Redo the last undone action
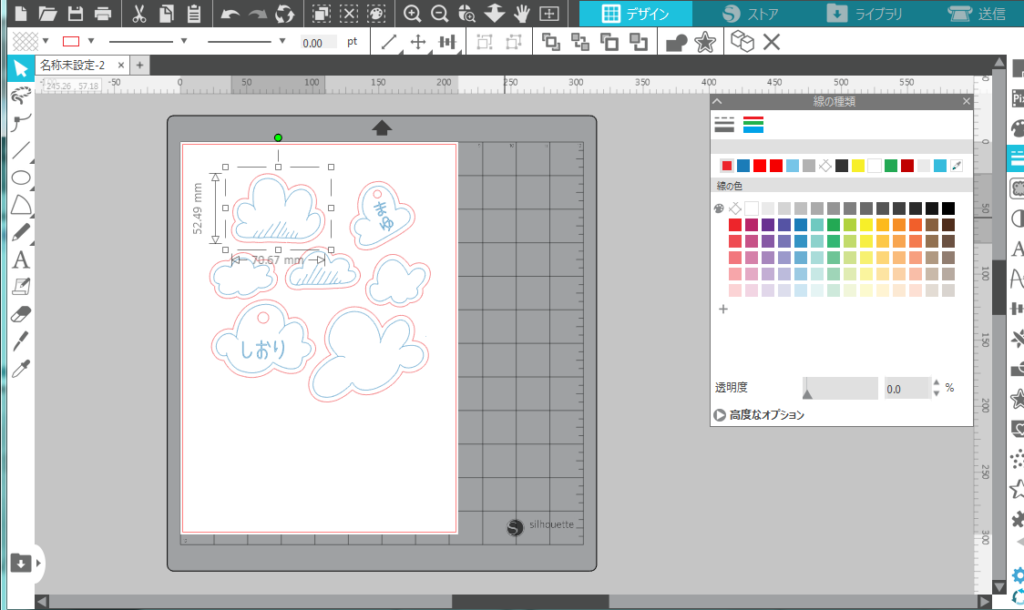1024x610 pixels. [x=257, y=13]
